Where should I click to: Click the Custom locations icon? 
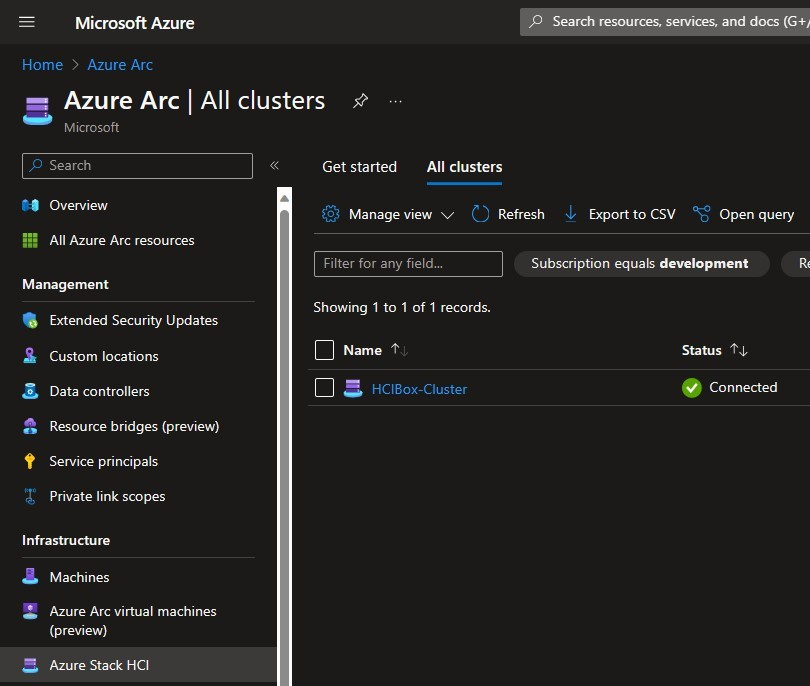coord(30,356)
